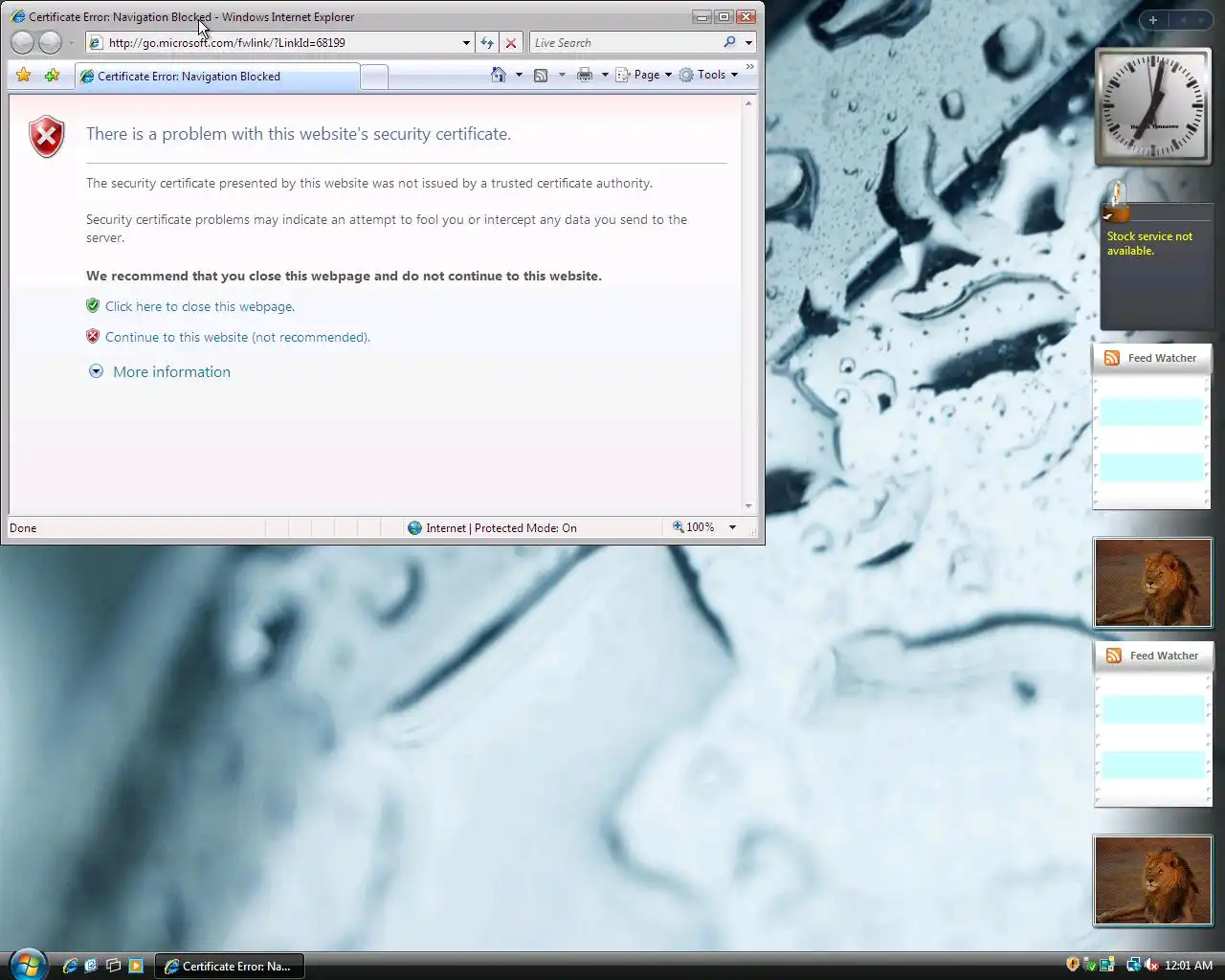Screen dimensions: 1225x980
Task: Click the Done status bar text
Action: (x=23, y=528)
